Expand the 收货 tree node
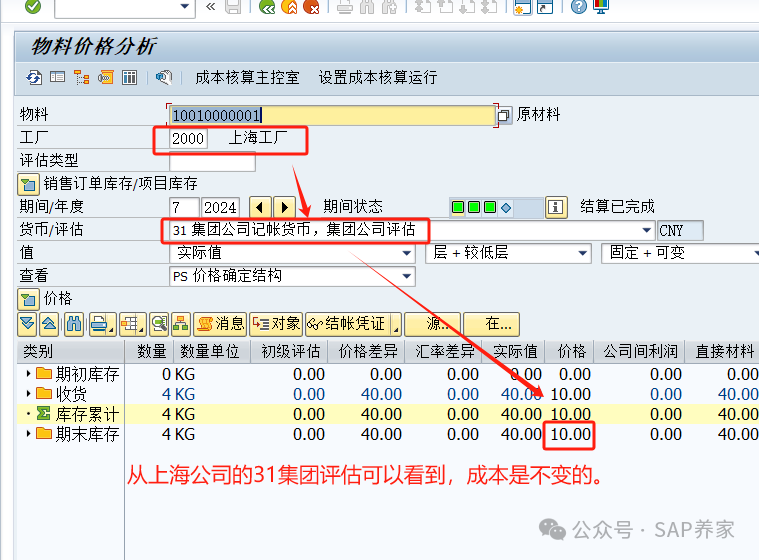The height and width of the screenshot is (560, 759). tap(29, 394)
